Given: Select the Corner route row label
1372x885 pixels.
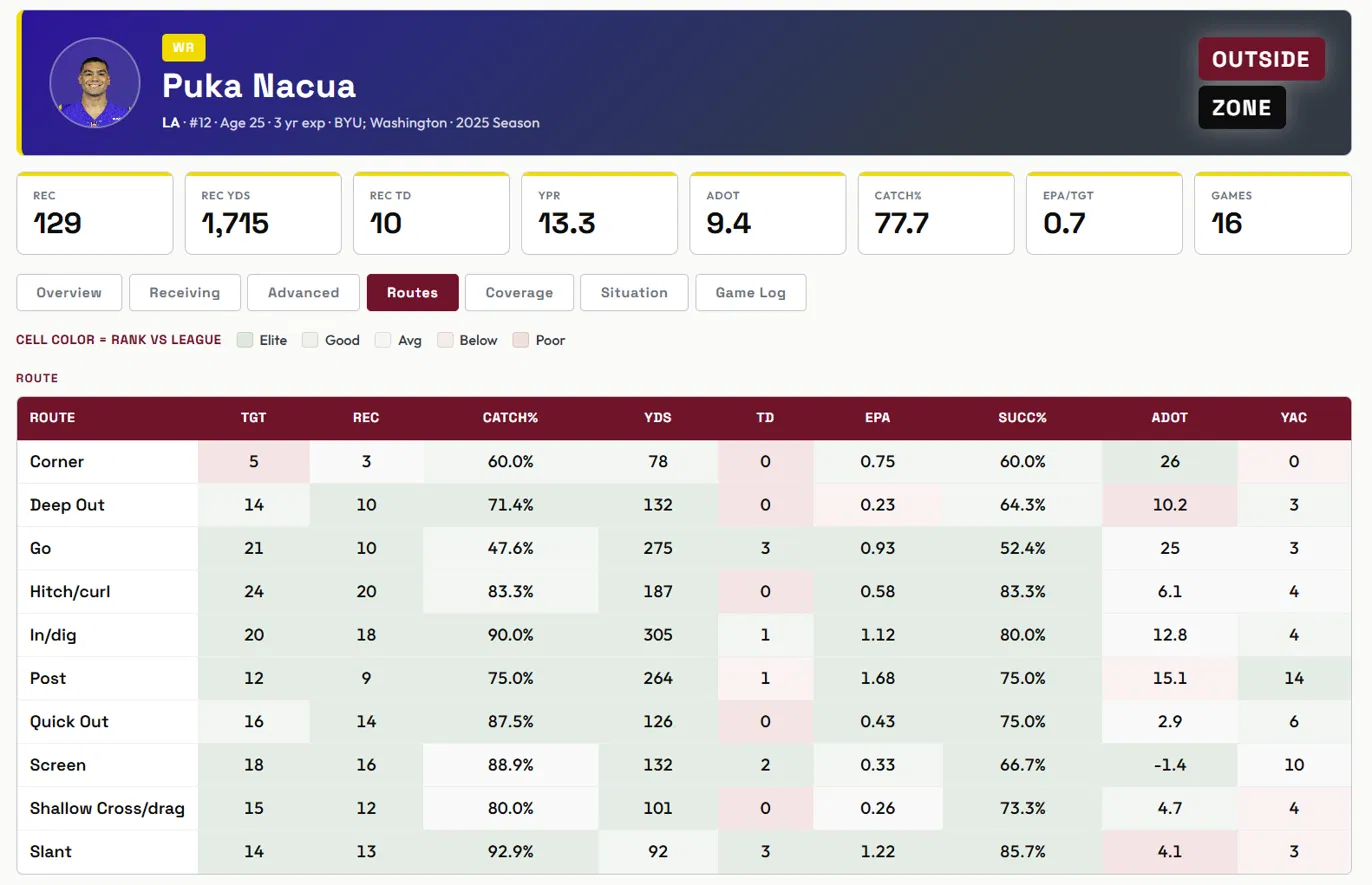Looking at the screenshot, I should coord(57,462).
